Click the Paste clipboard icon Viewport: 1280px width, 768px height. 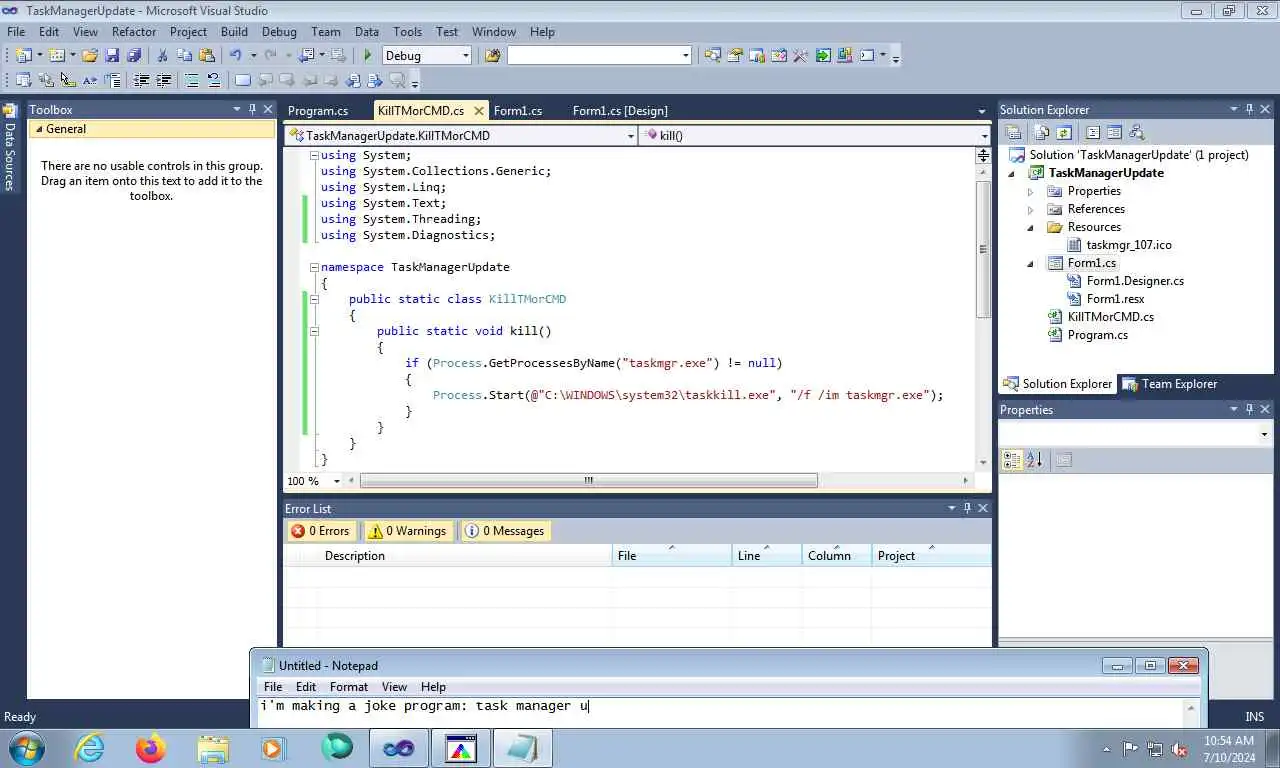point(207,56)
